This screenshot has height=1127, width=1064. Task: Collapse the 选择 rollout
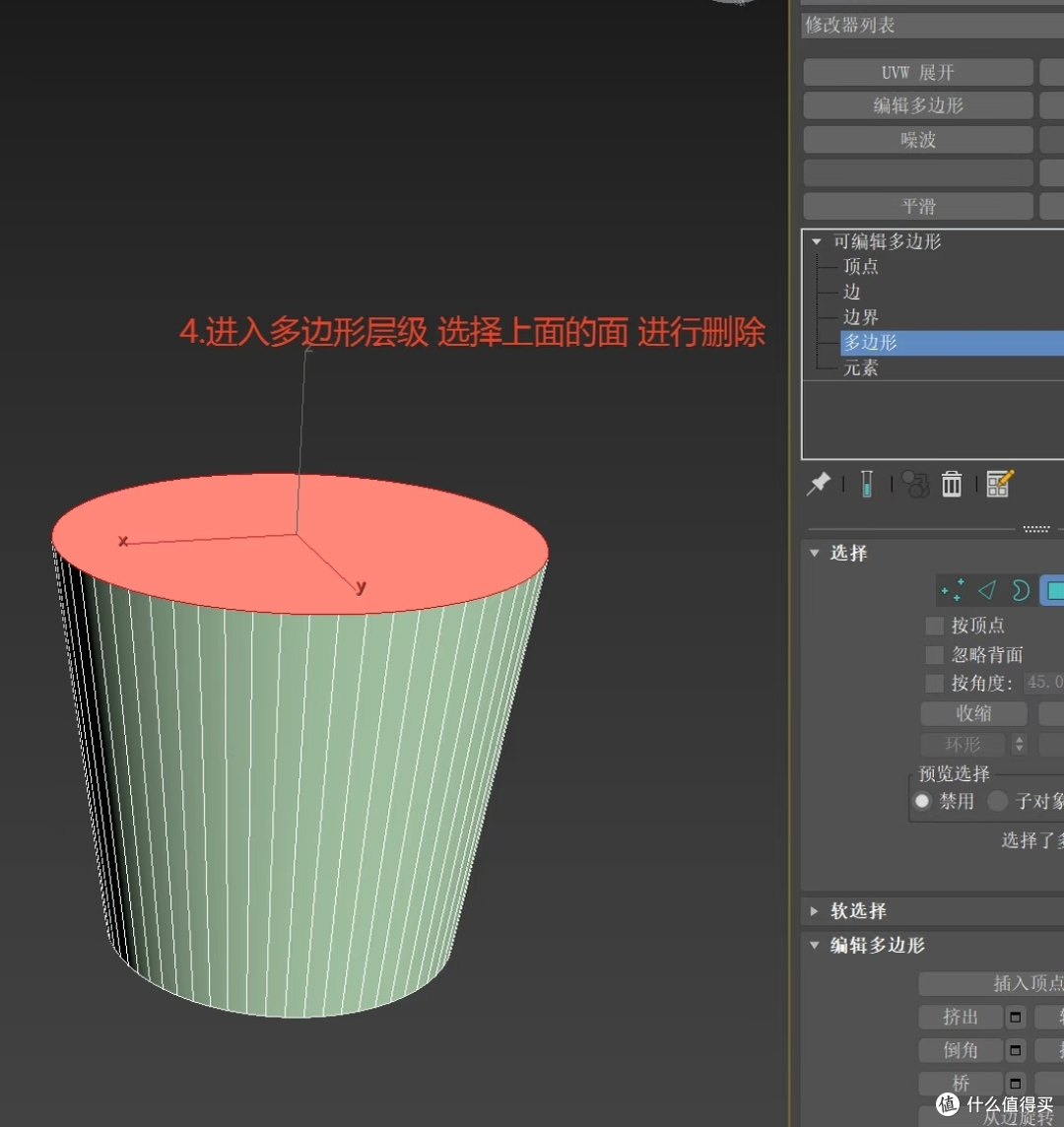[815, 553]
